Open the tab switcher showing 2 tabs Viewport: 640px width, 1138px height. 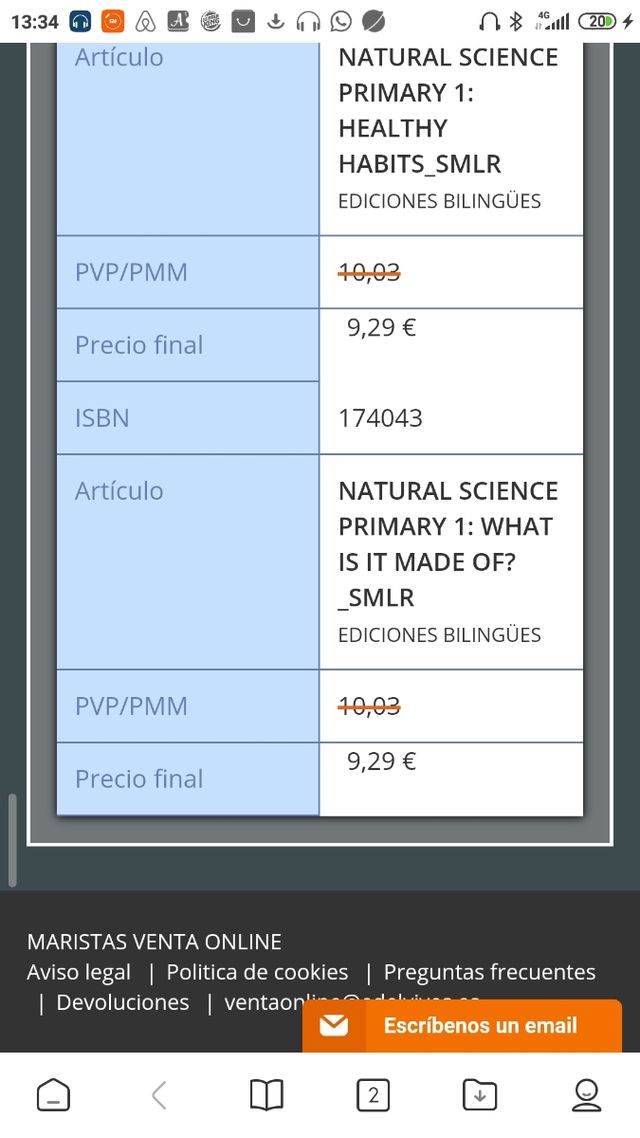(373, 1094)
